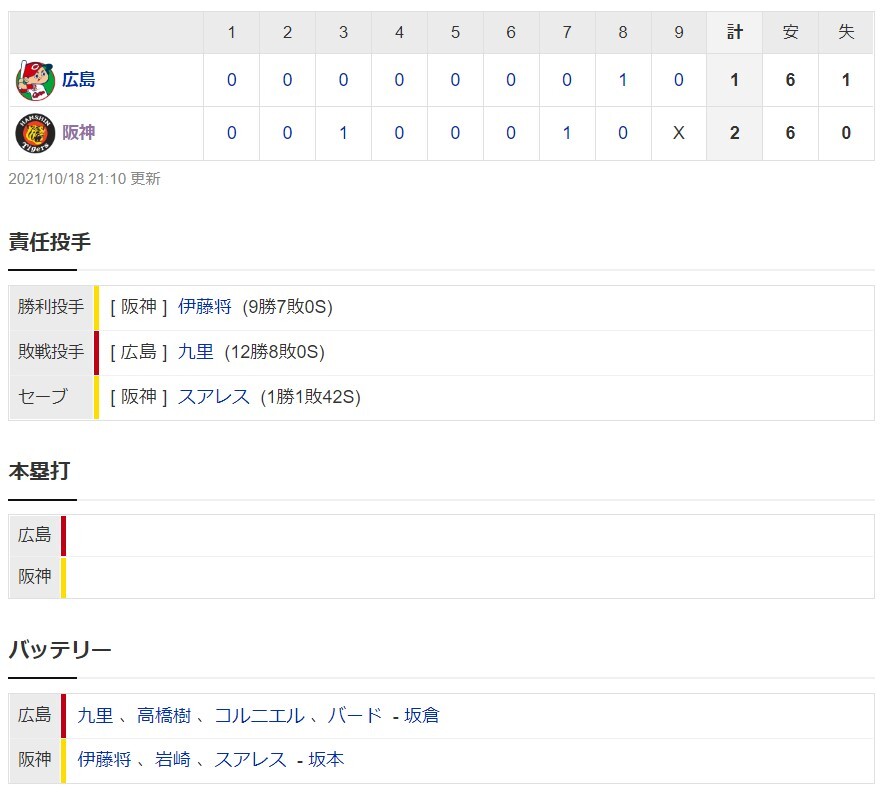Open catcher 坂倉 link
The height and width of the screenshot is (793, 882).
[x=422, y=715]
